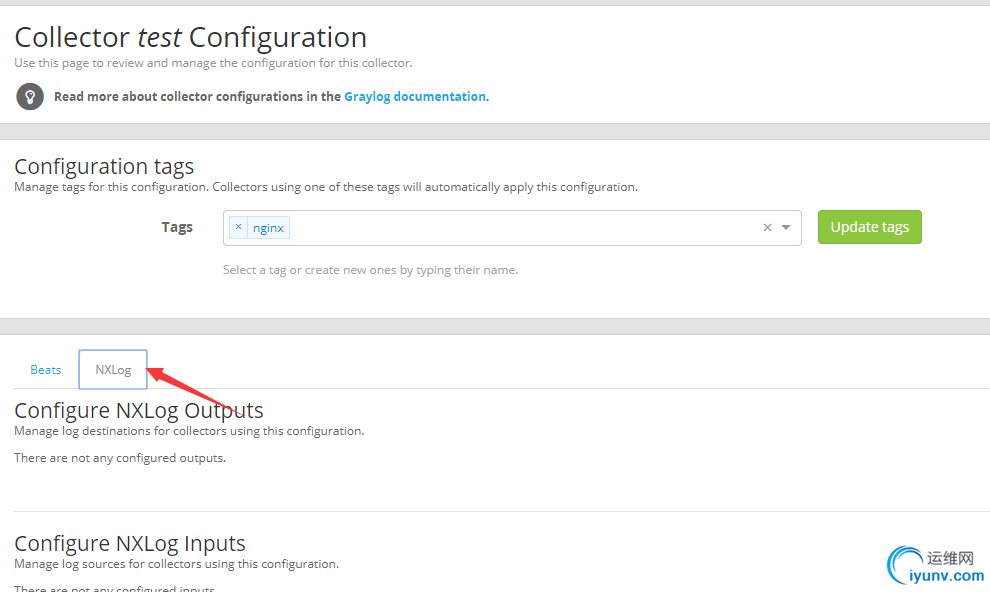Click the 'no configured outputs' message

pyautogui.click(x=120, y=458)
